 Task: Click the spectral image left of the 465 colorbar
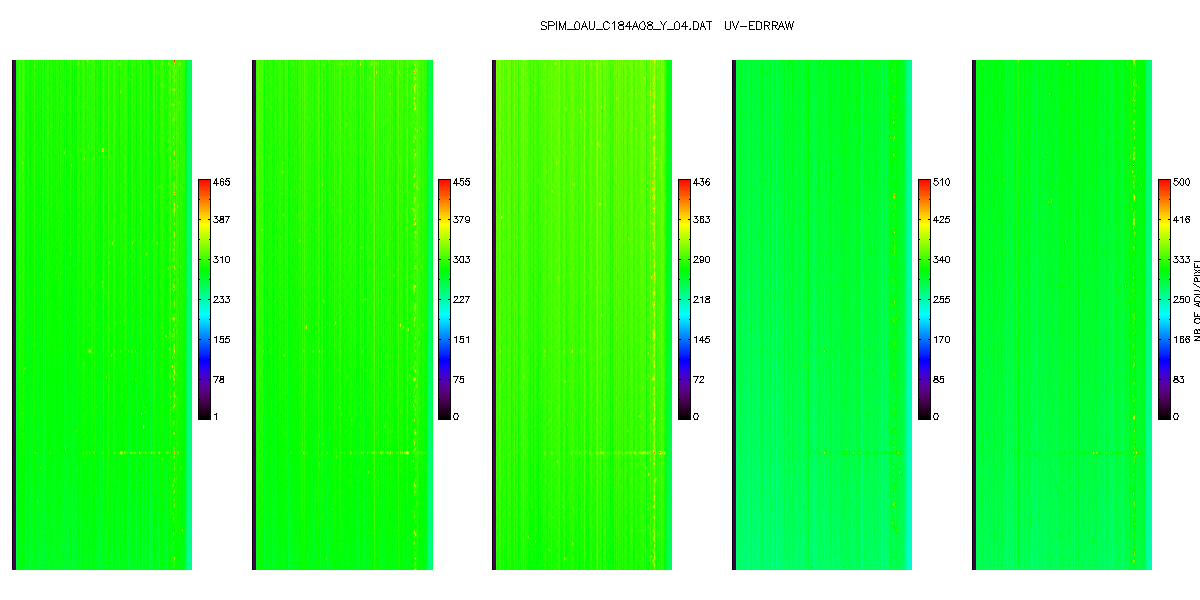[x=102, y=315]
